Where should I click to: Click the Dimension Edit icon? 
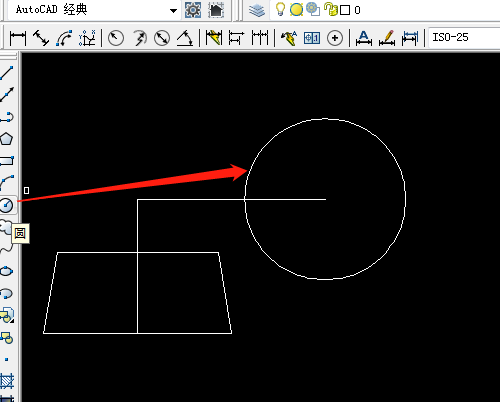364,38
